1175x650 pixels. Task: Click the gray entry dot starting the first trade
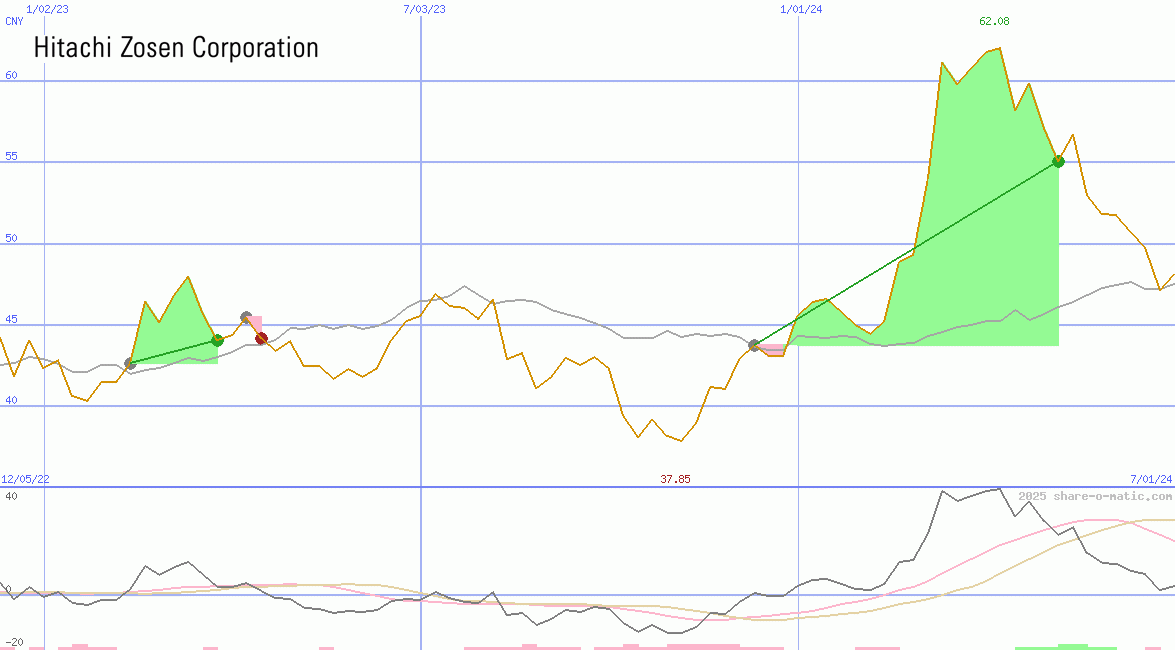129,364
